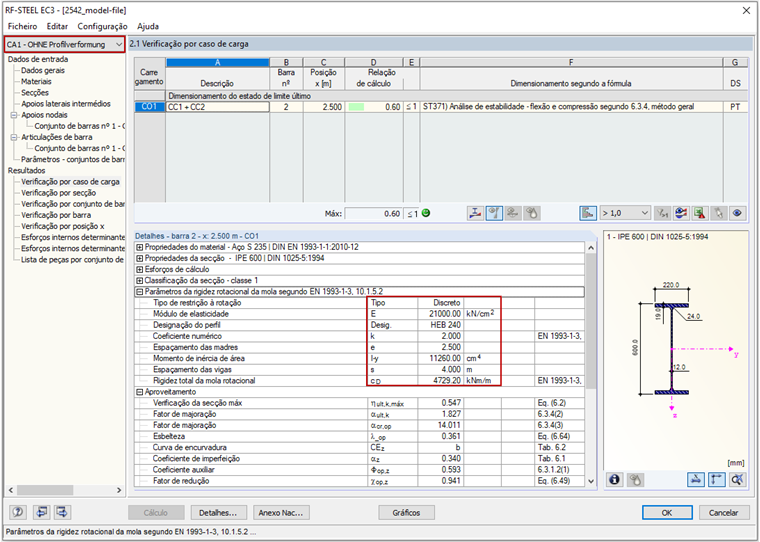The height and width of the screenshot is (542, 760).
Task: Reset the section view zoom icon
Action: [737, 480]
